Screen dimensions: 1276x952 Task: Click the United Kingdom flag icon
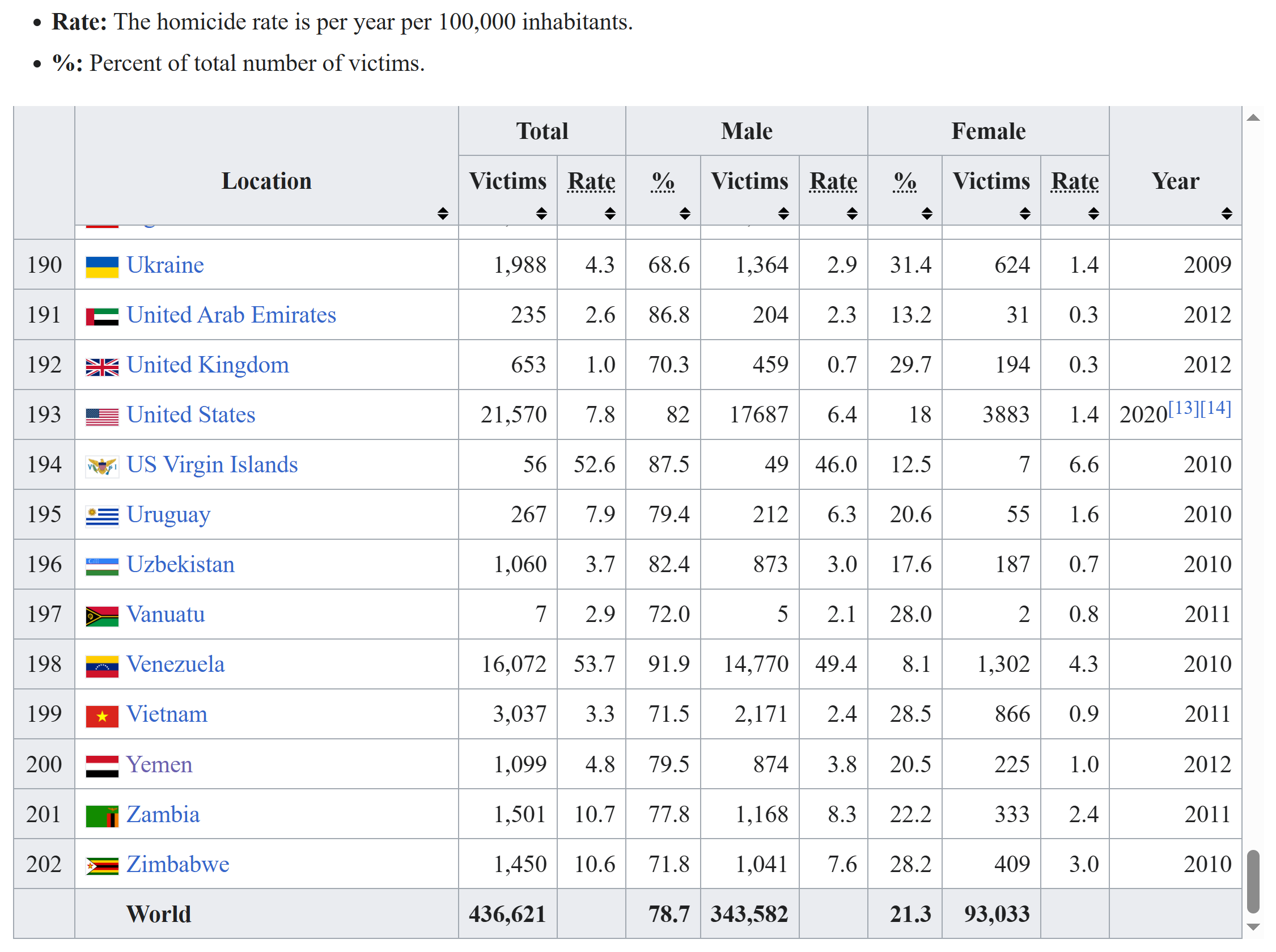pyautogui.click(x=102, y=367)
